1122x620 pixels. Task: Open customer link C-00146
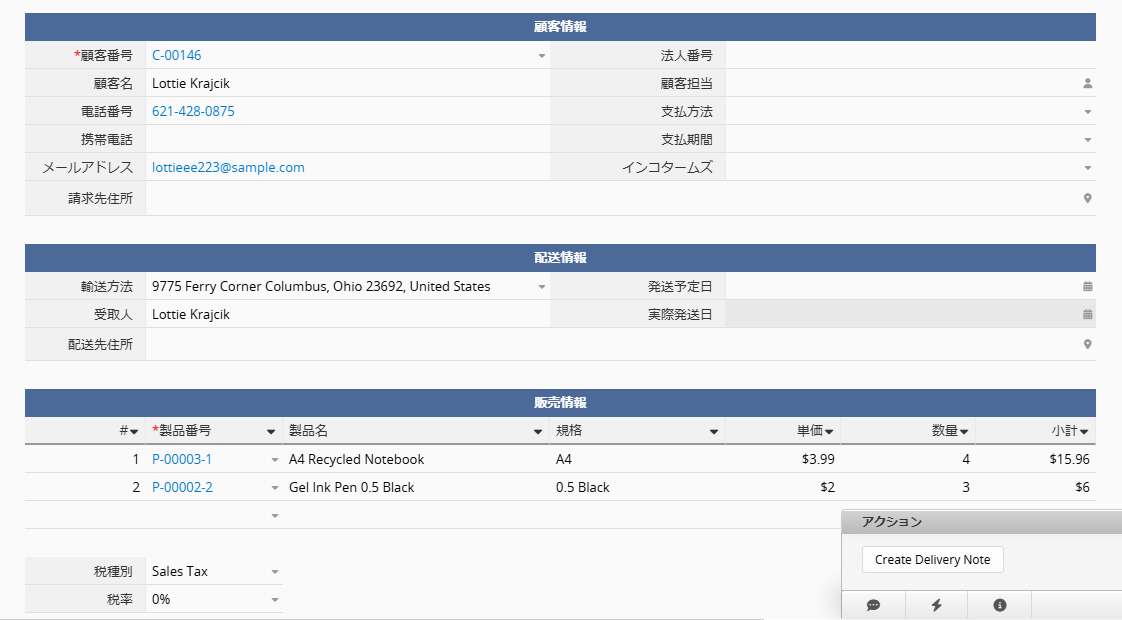point(177,56)
